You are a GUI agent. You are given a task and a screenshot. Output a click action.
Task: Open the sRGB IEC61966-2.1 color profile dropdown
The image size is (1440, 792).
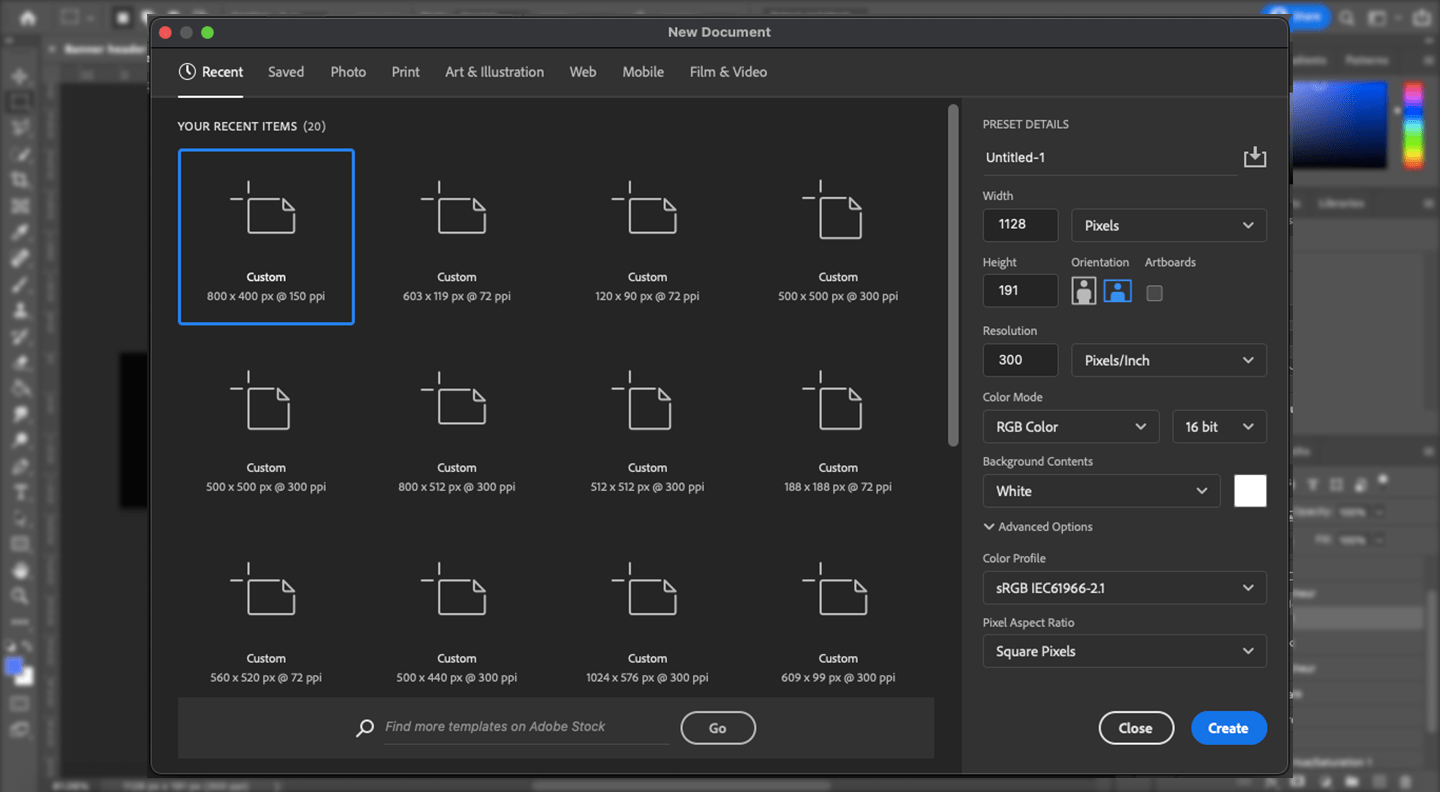tap(1125, 588)
